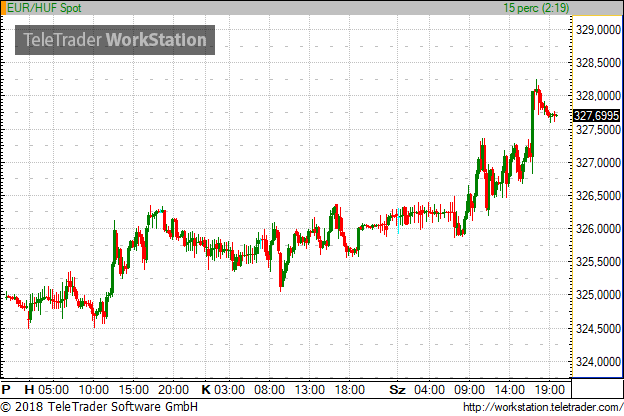The image size is (624, 416).
Task: Click the 09:00 time axis label
Action: coord(470,389)
